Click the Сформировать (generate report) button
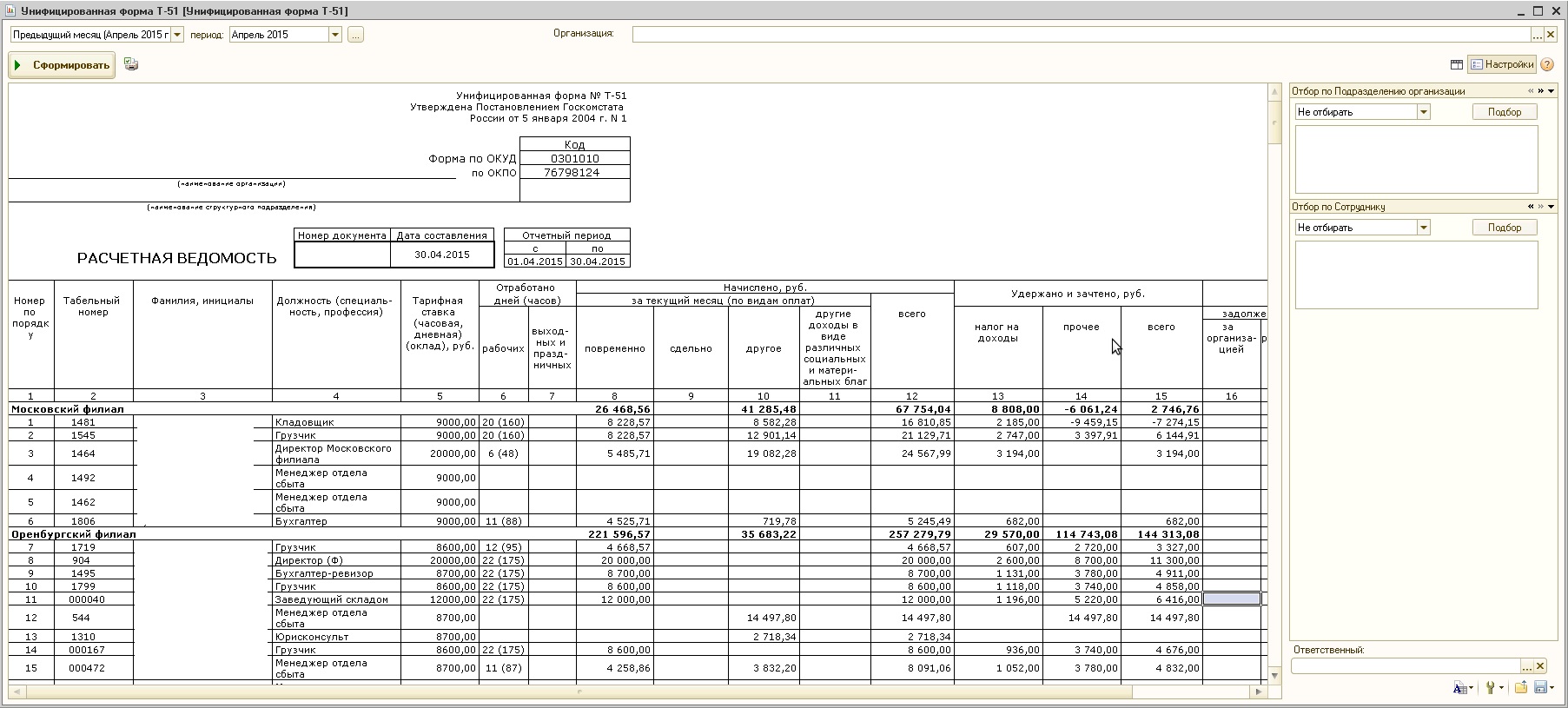 click(62, 65)
